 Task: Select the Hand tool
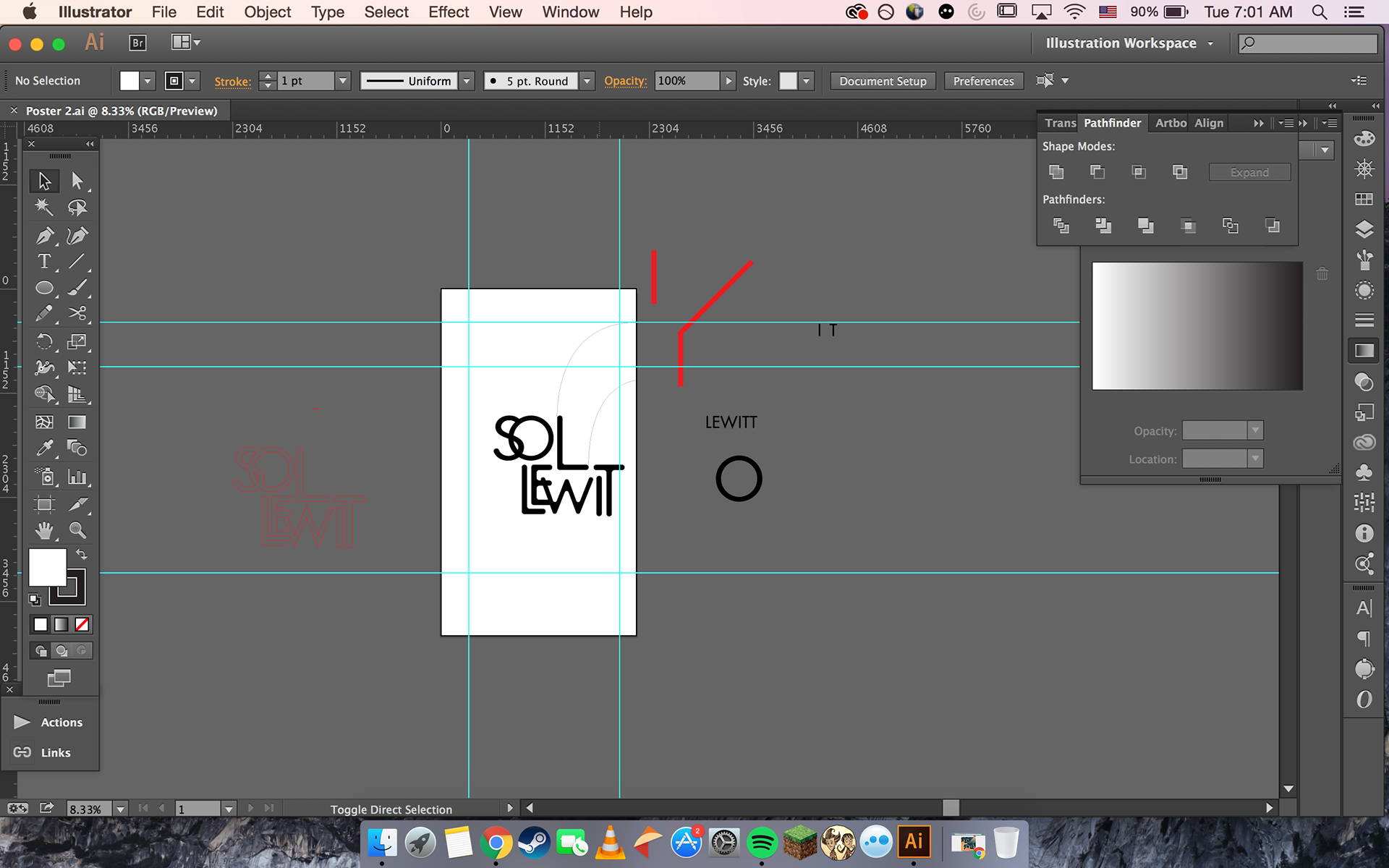pyautogui.click(x=44, y=531)
